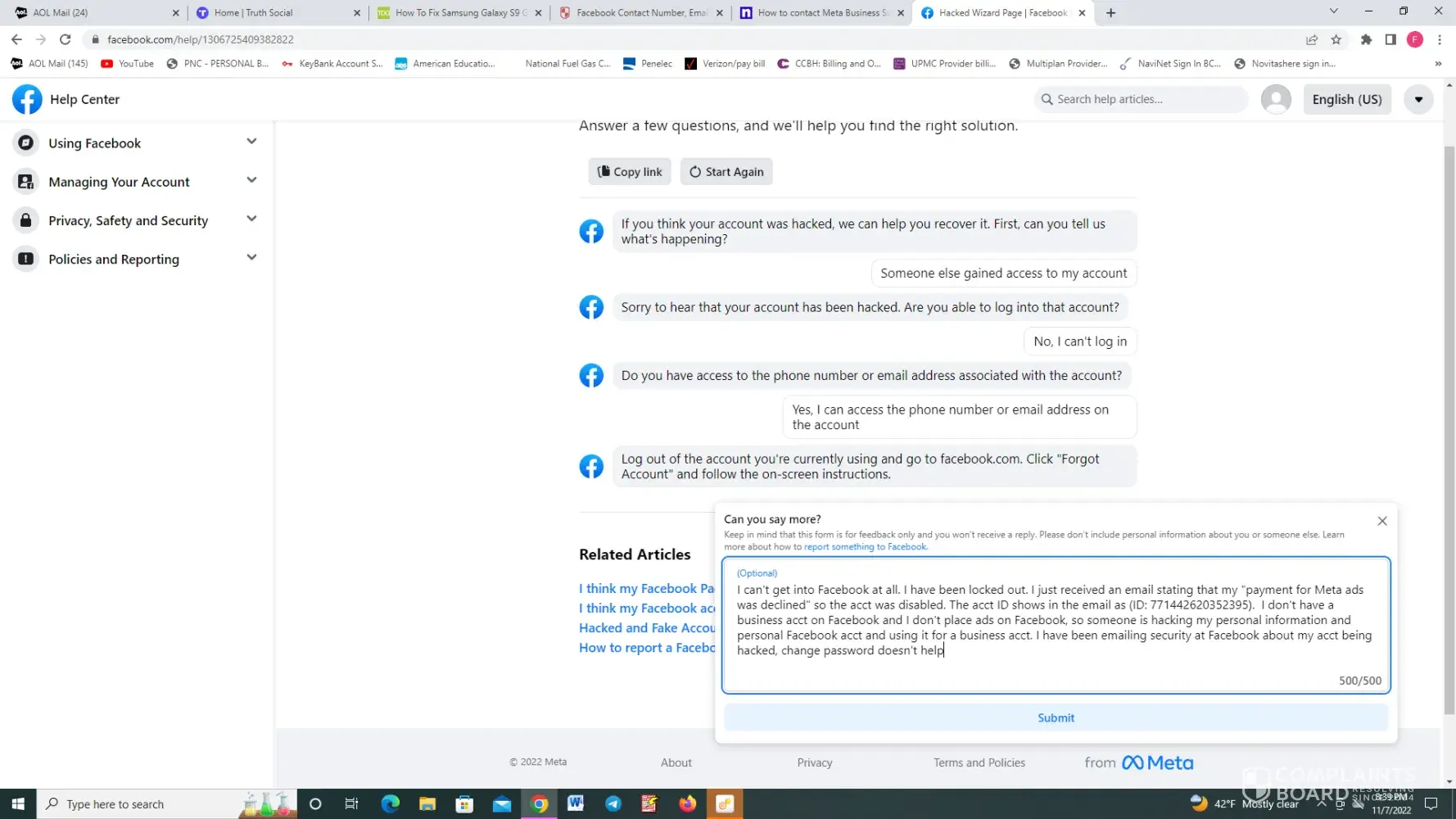Click the Search help articles field
This screenshot has height=819, width=1456.
1141,99
